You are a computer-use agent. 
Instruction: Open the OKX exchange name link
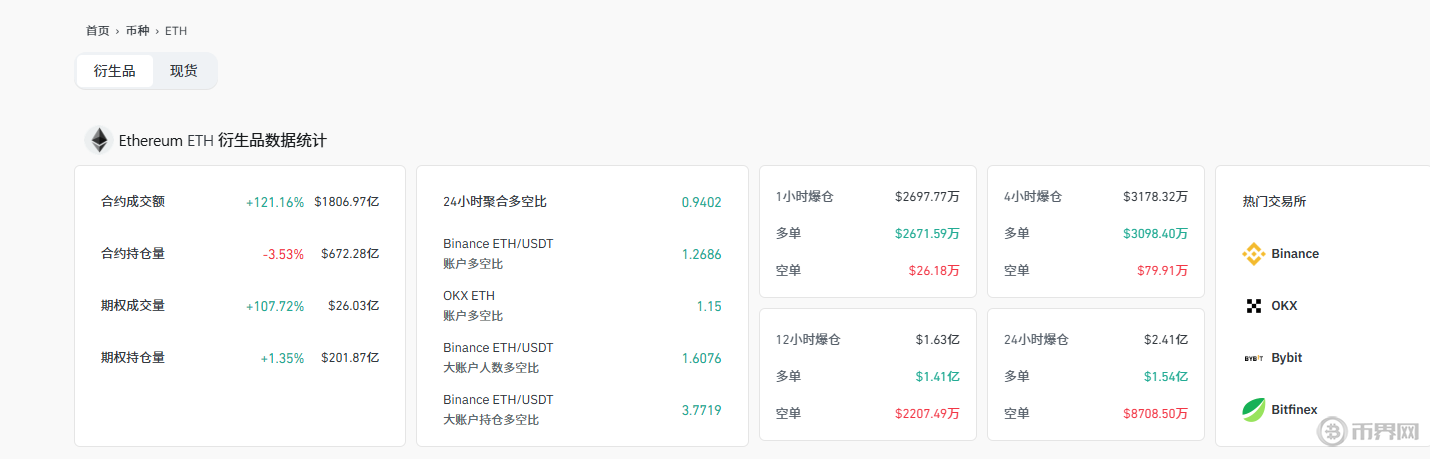(x=1284, y=306)
